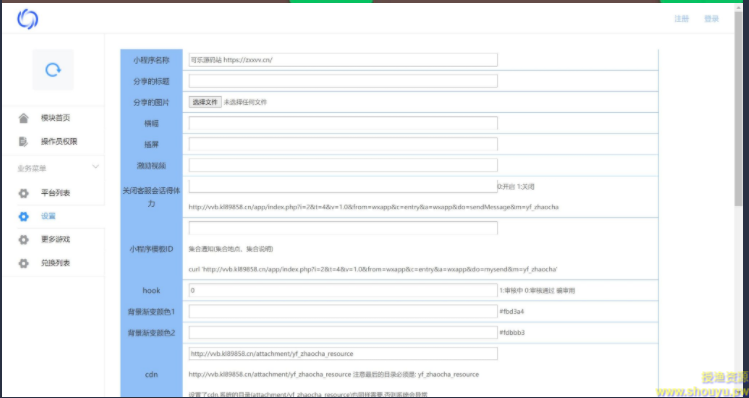749x398 pixels.
Task: Click the document icon beside 操作员权限
Action: click(x=23, y=141)
